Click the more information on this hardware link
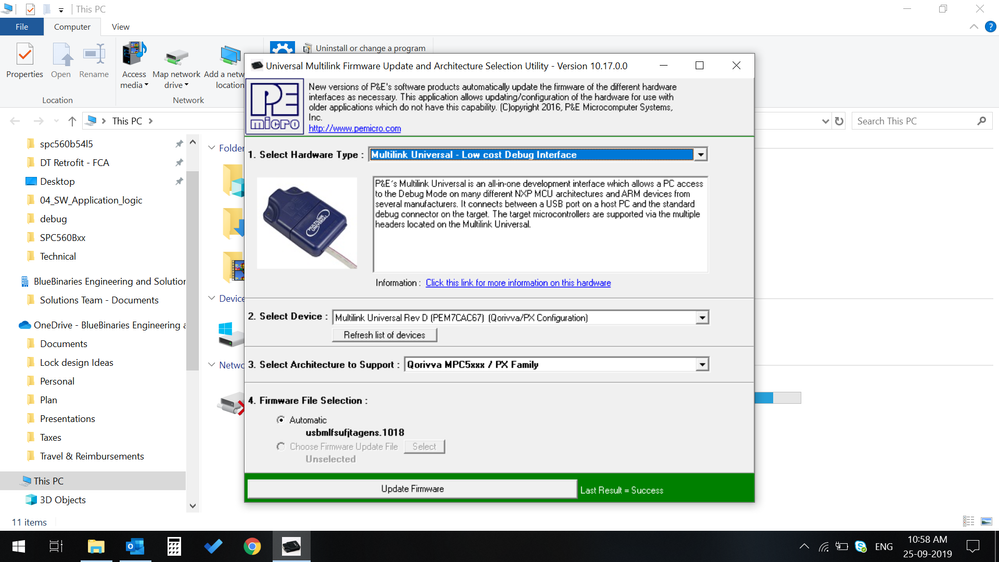The image size is (999, 562). [518, 283]
